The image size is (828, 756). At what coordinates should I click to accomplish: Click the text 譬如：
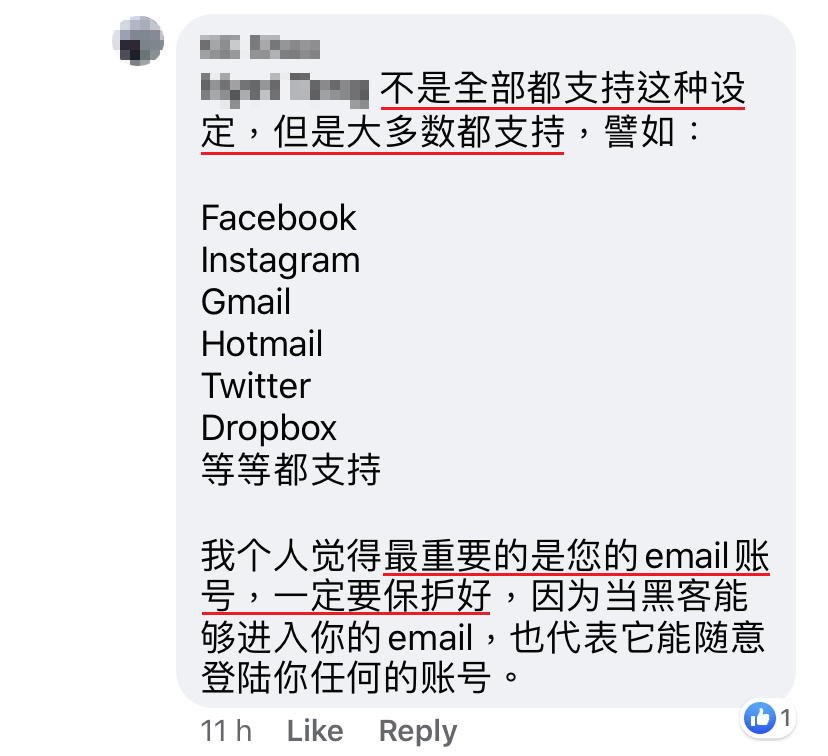click(654, 131)
